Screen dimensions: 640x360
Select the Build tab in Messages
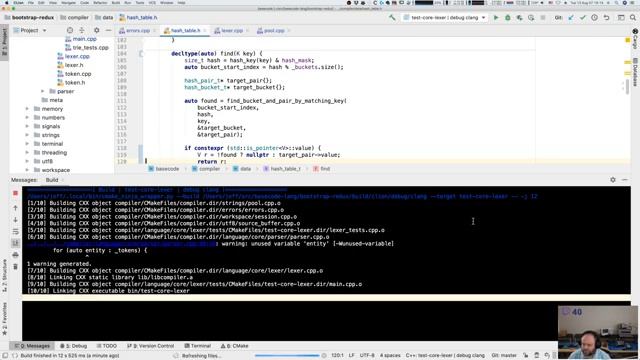[52, 180]
